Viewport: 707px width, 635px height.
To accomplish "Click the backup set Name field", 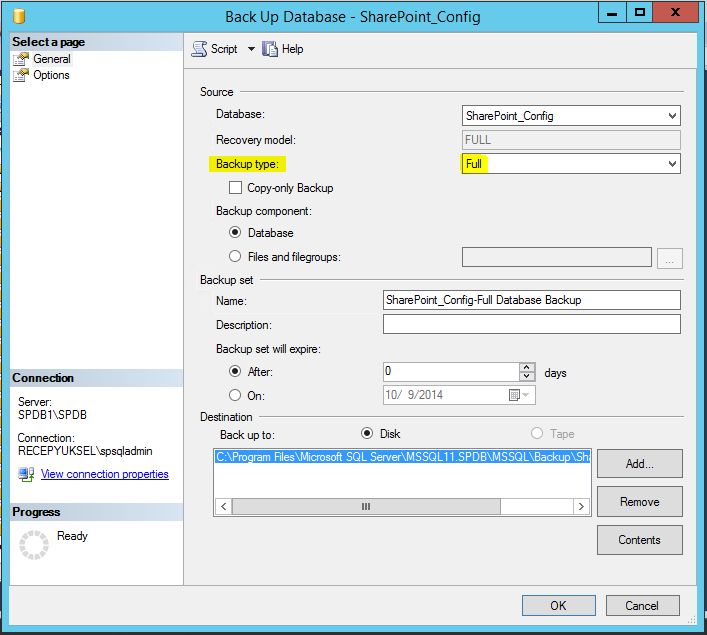I will tap(532, 300).
